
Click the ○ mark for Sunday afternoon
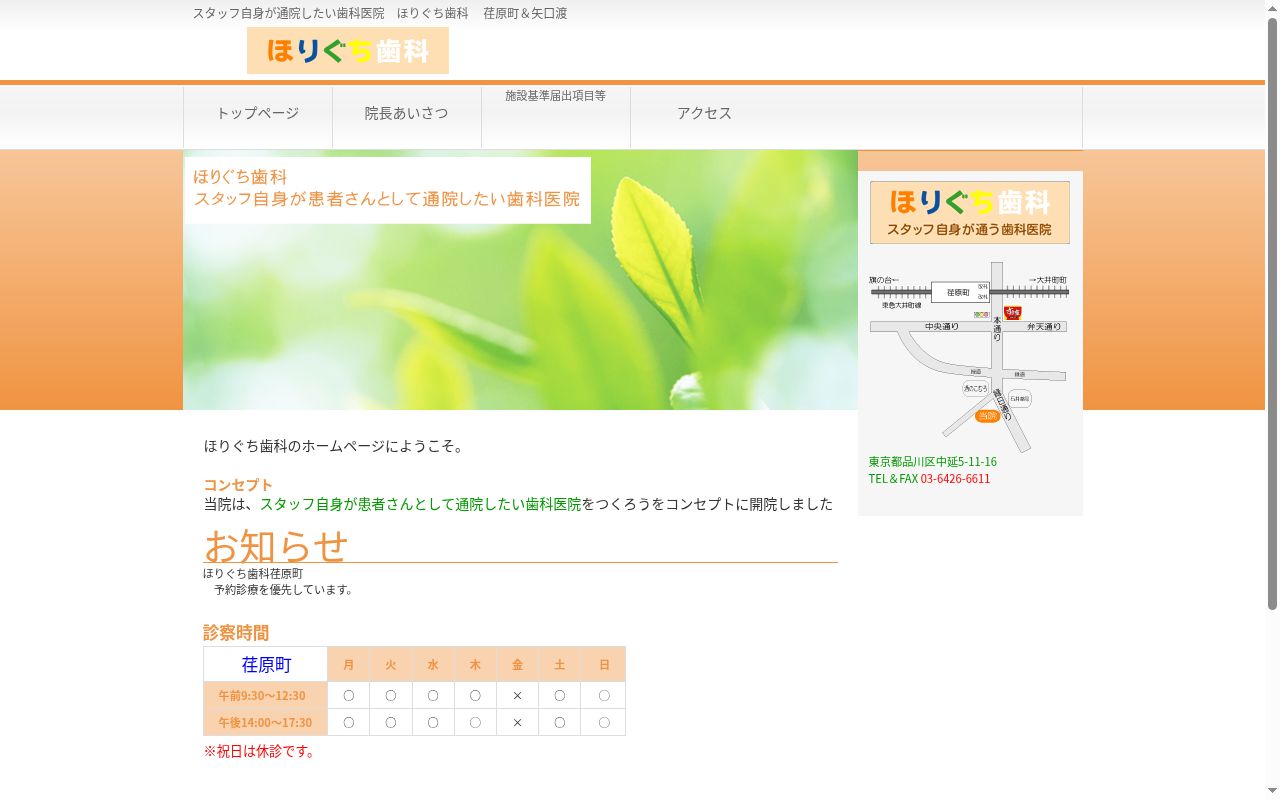click(x=604, y=723)
